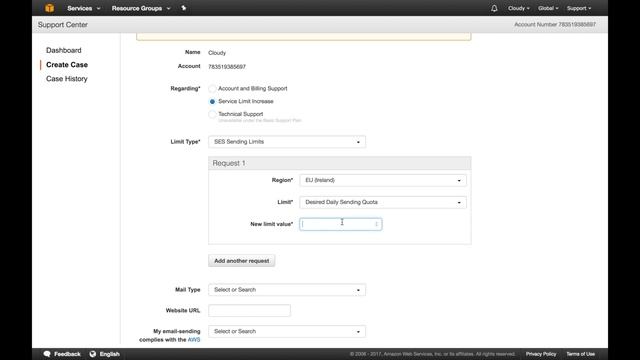This screenshot has width=640, height=360.
Task: Select Account and Billing Support radio
Action: pyautogui.click(x=212, y=89)
